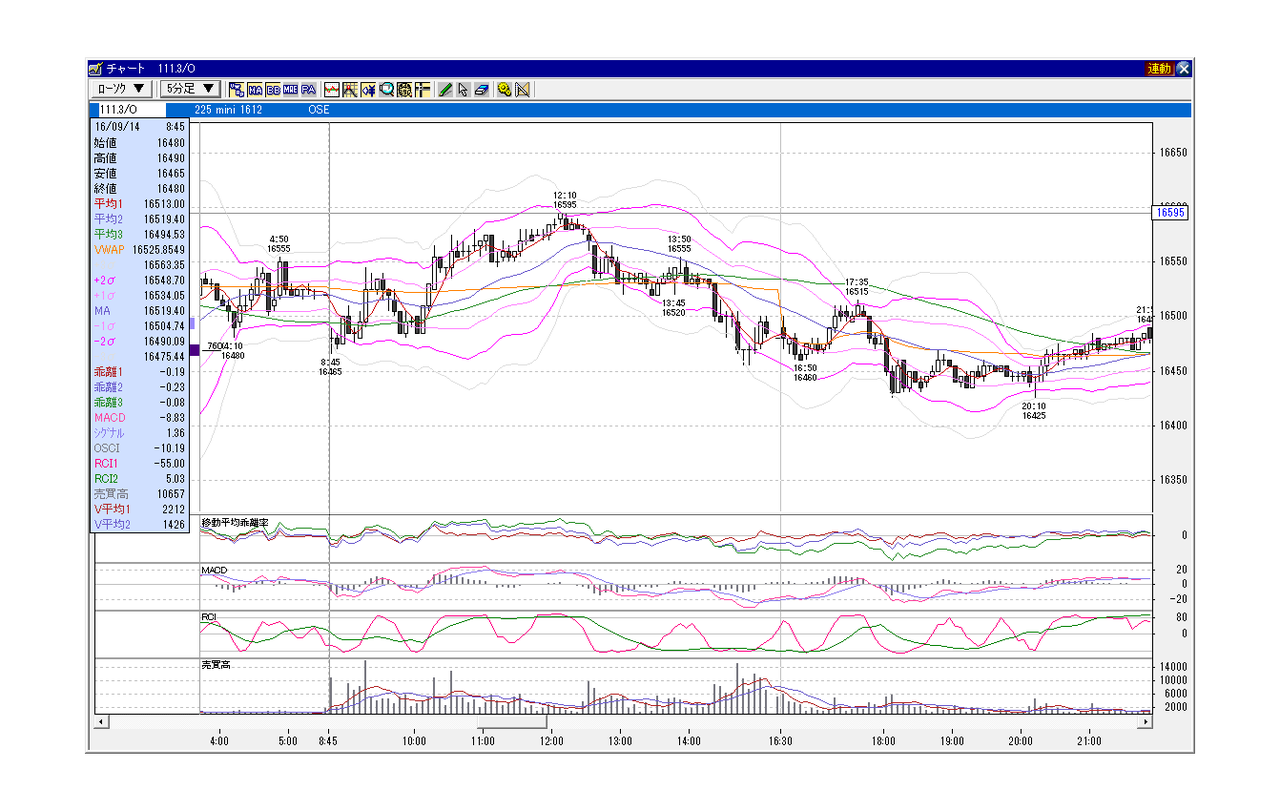This screenshot has width=1280, height=811.
Task: Select the eraser tool
Action: [x=481, y=89]
